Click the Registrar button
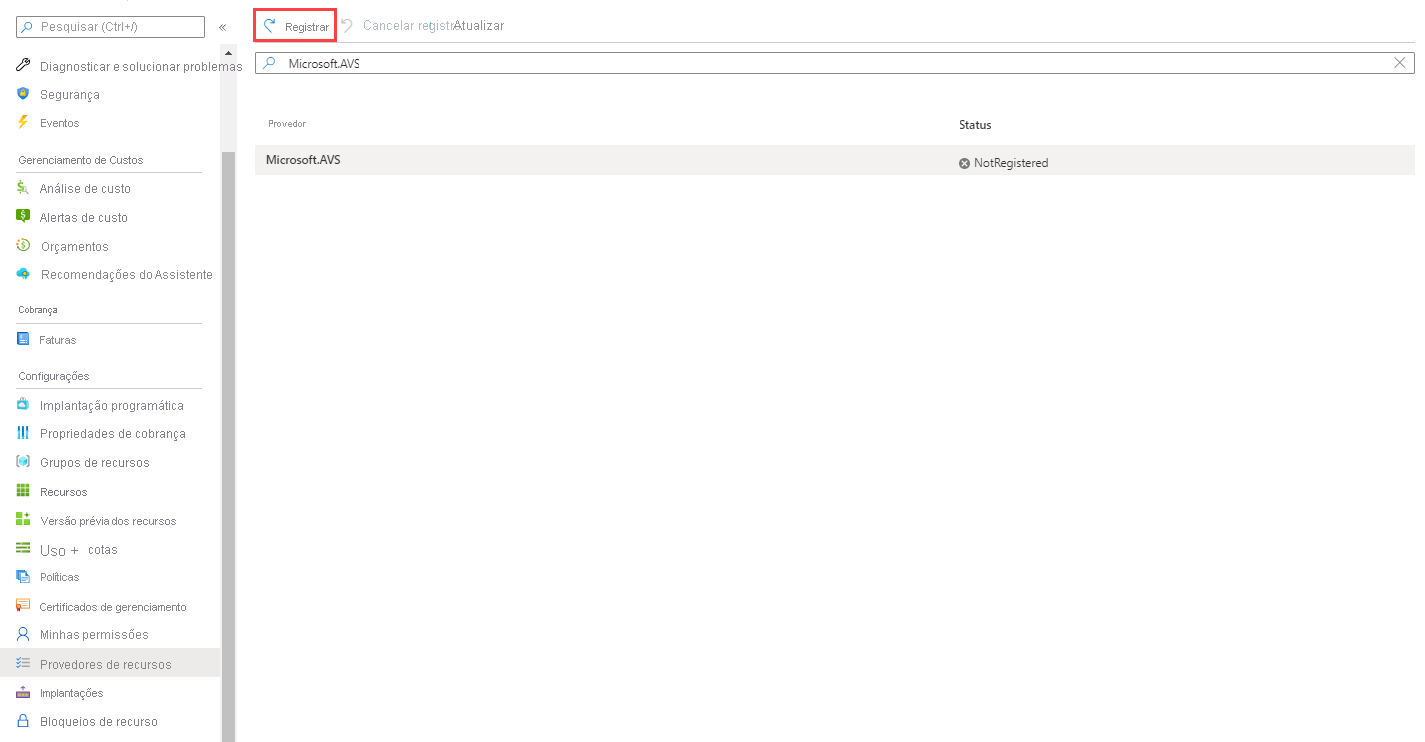The height and width of the screenshot is (742, 1425). point(294,25)
